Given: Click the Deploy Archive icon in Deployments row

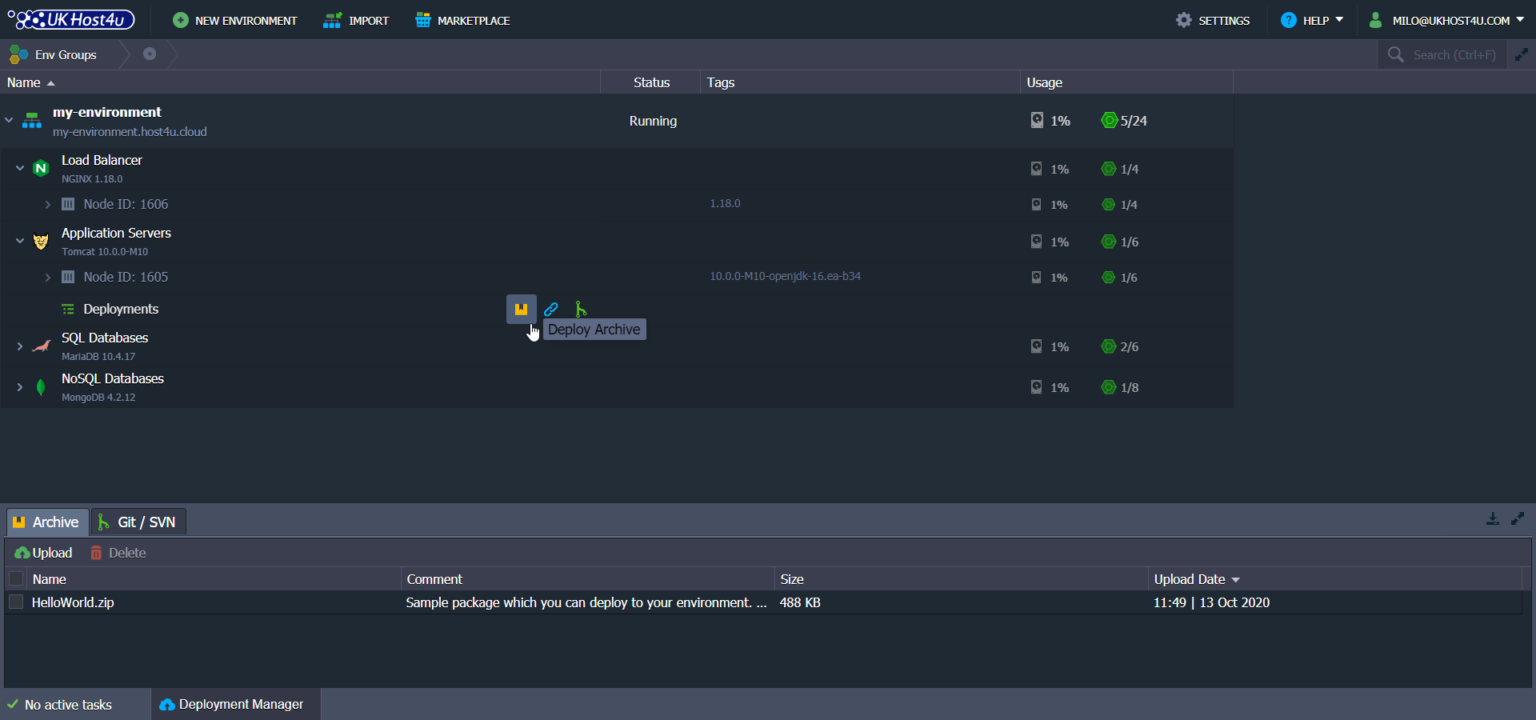Looking at the screenshot, I should pyautogui.click(x=521, y=310).
